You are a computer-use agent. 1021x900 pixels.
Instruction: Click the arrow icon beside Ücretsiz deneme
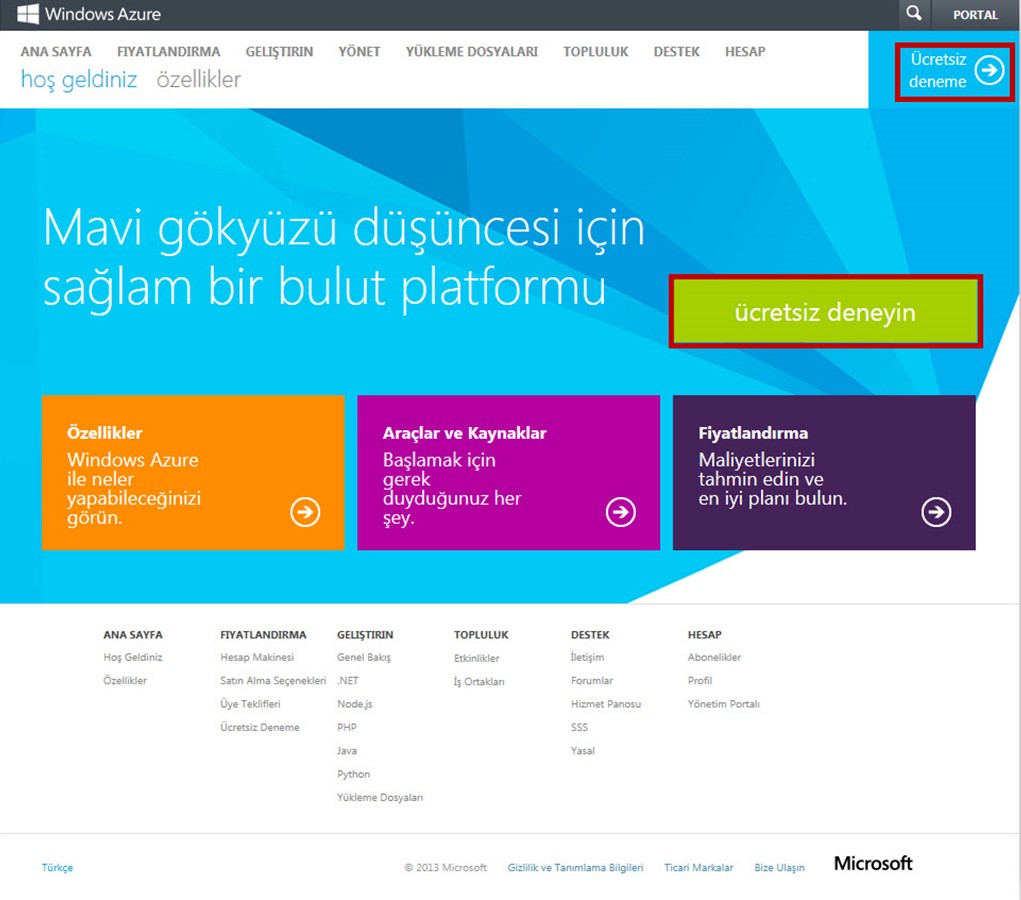(x=989, y=70)
